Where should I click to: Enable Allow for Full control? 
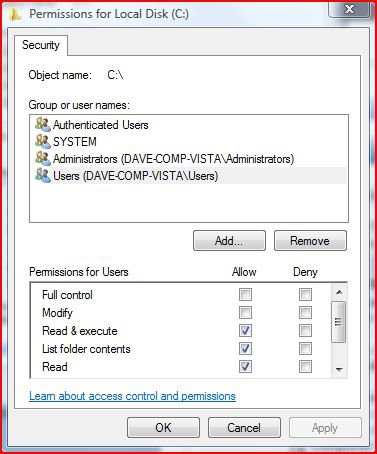[x=245, y=295]
